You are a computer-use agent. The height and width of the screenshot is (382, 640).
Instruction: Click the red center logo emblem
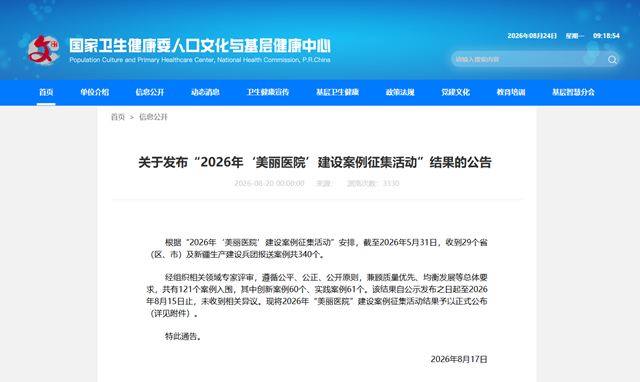click(x=43, y=50)
